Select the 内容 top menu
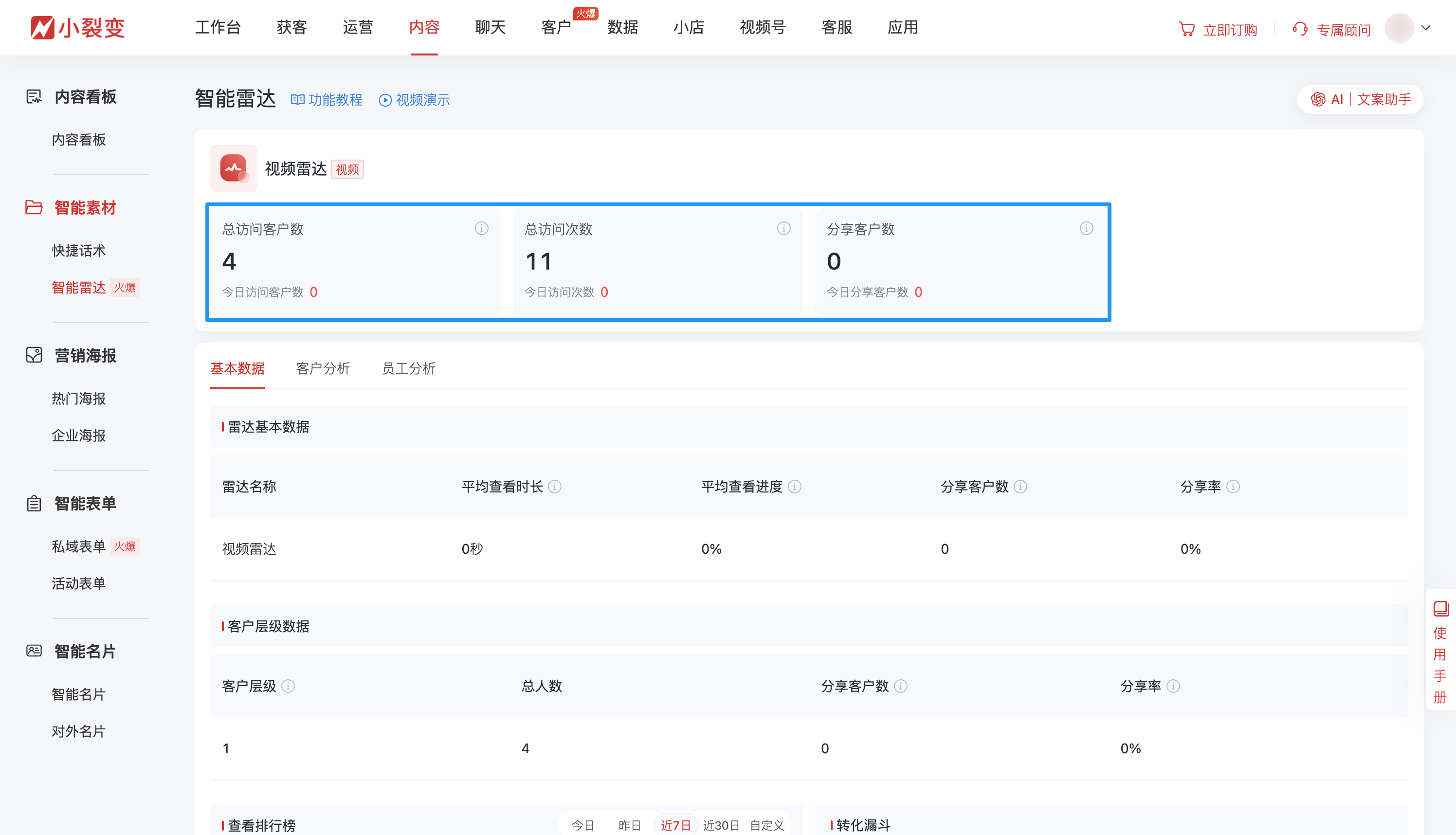The width and height of the screenshot is (1456, 835). 424,28
